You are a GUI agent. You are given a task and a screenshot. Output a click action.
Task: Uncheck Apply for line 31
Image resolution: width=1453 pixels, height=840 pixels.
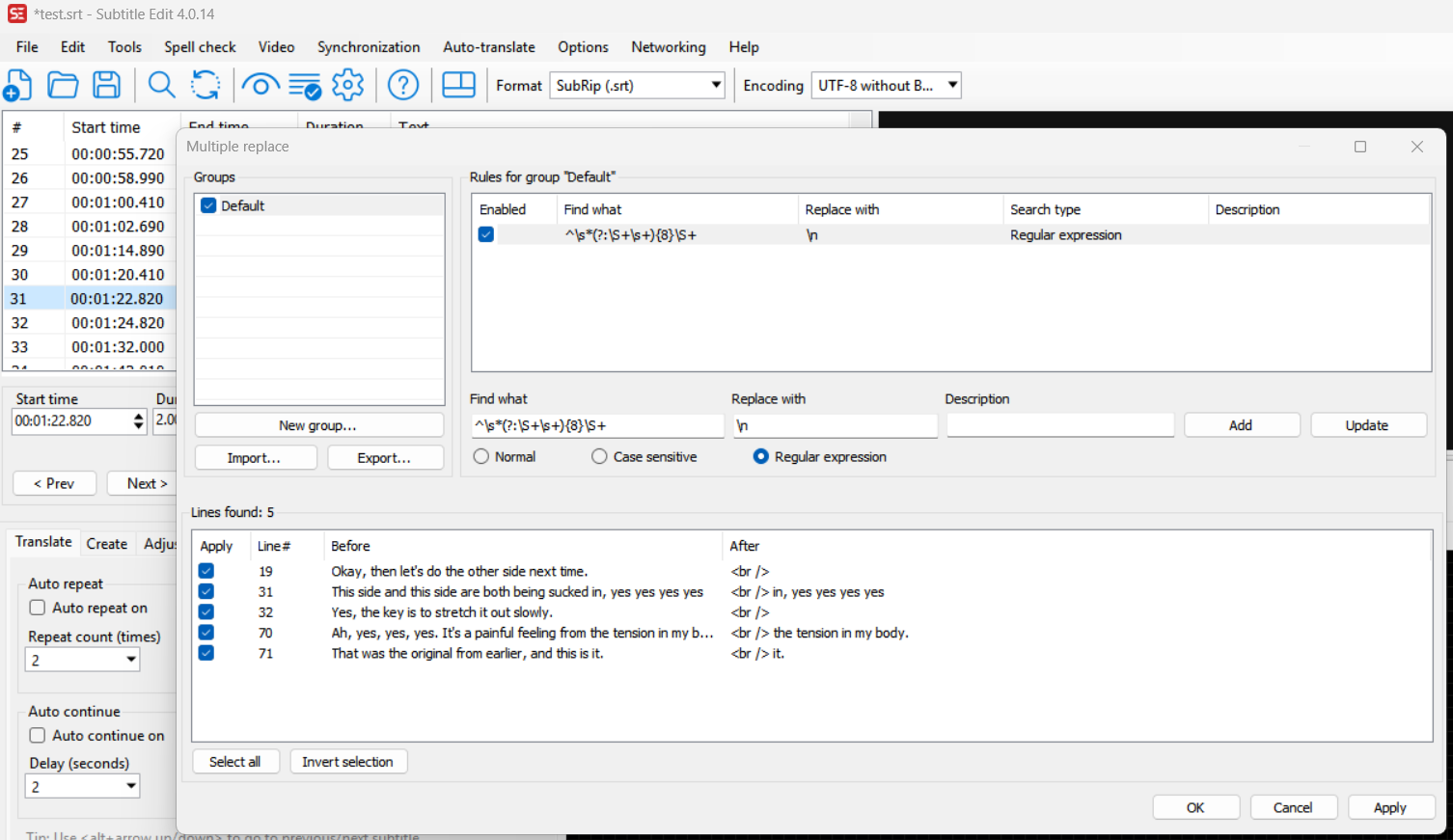[x=206, y=591]
